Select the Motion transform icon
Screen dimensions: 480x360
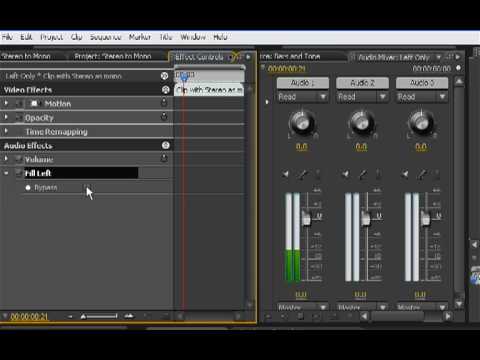pyautogui.click(x=34, y=104)
